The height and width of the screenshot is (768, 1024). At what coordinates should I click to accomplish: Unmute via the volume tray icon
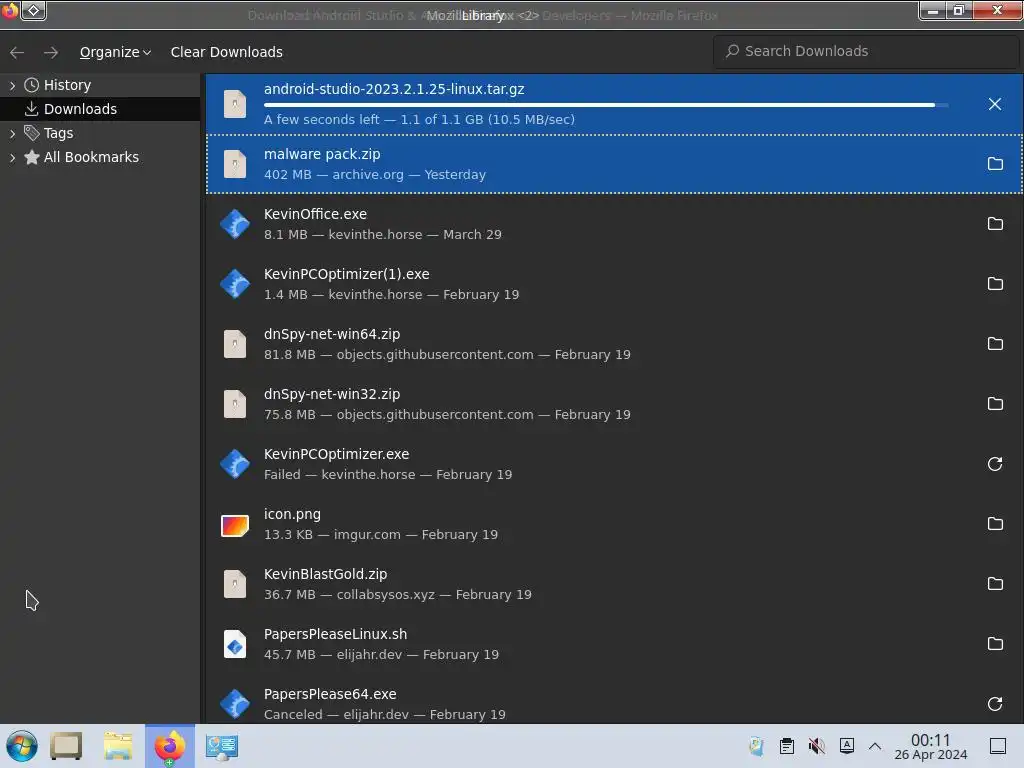click(x=816, y=746)
